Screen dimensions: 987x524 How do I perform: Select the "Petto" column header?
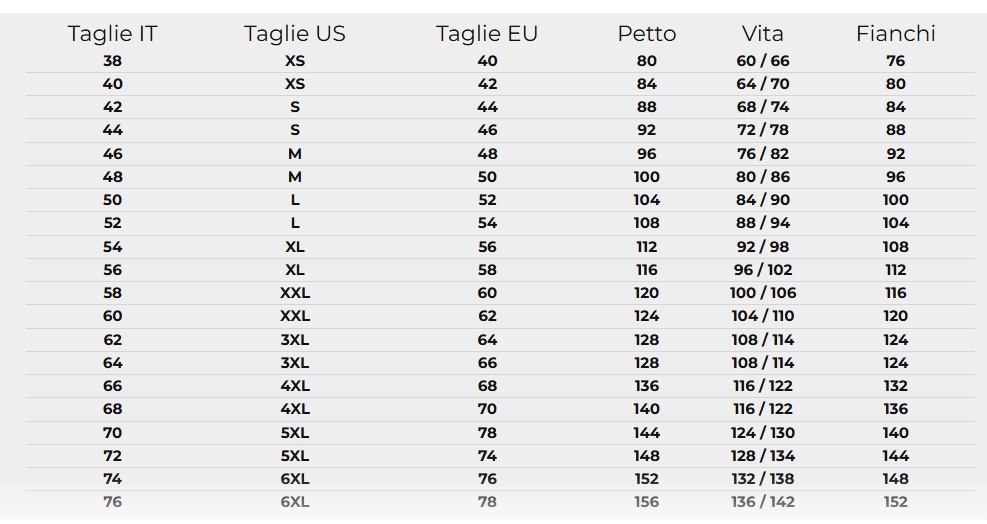tap(646, 33)
